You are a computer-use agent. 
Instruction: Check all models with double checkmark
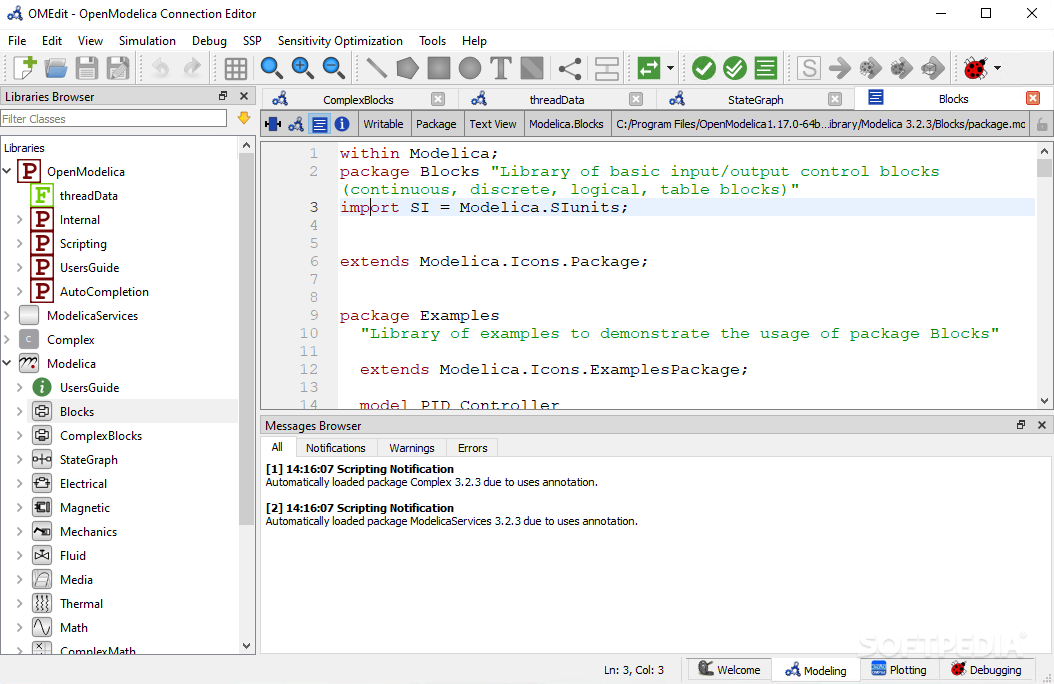coord(735,68)
